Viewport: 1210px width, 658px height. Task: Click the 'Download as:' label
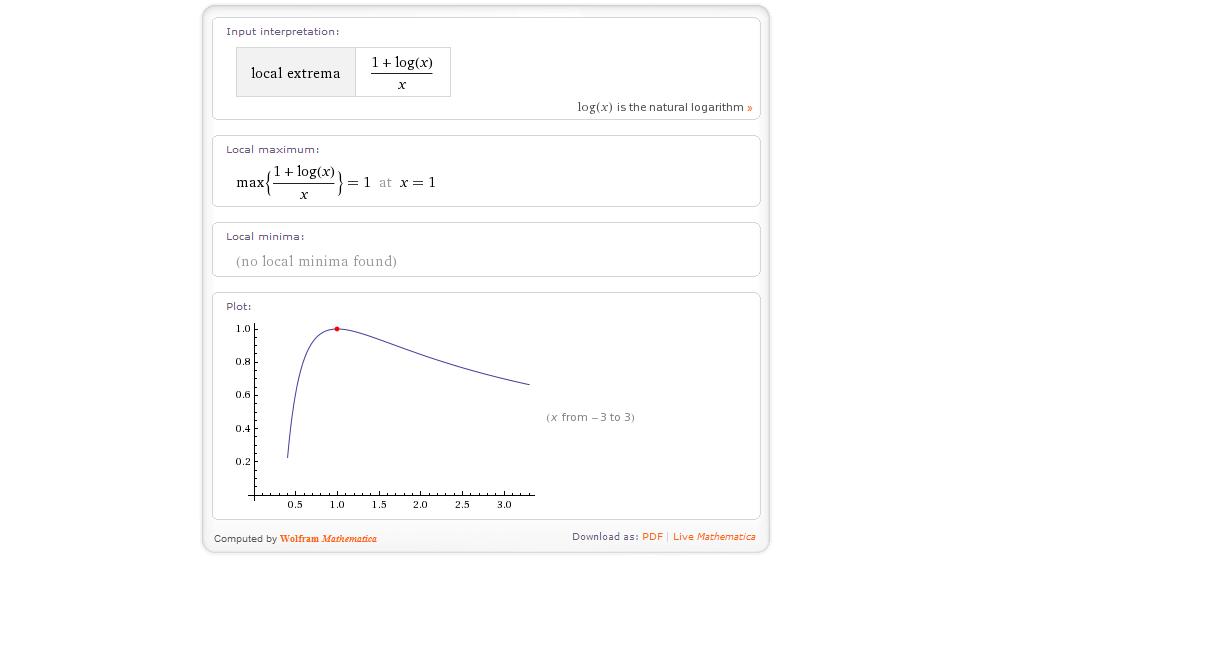pyautogui.click(x=604, y=537)
